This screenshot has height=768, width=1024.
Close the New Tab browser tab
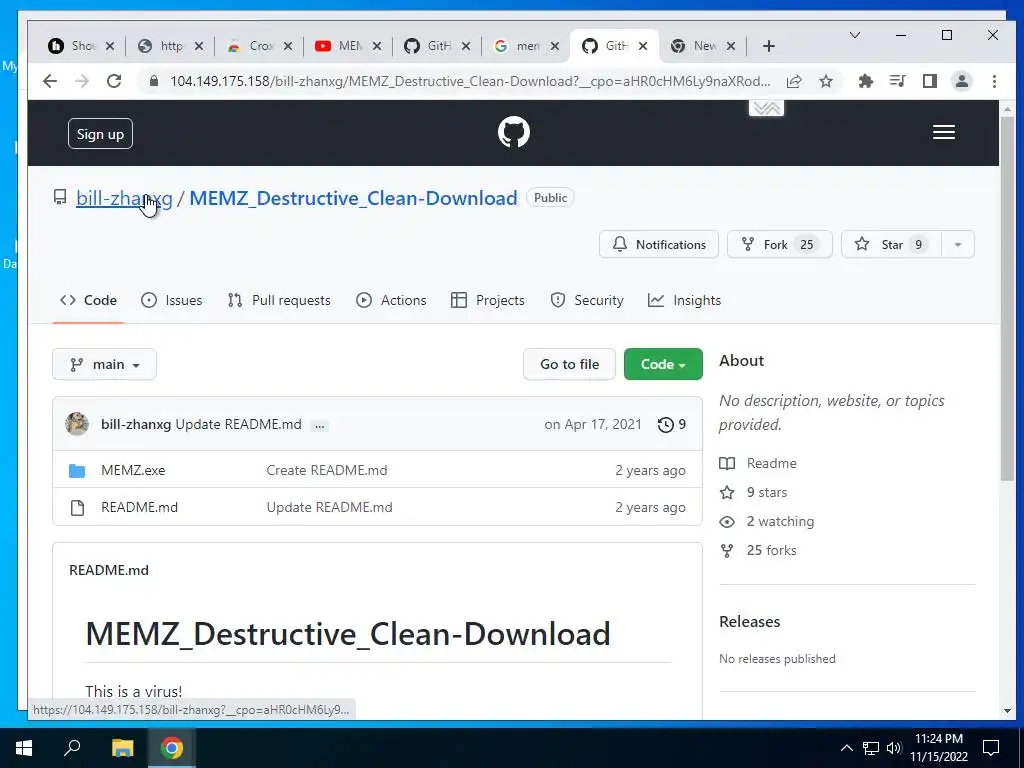731,46
